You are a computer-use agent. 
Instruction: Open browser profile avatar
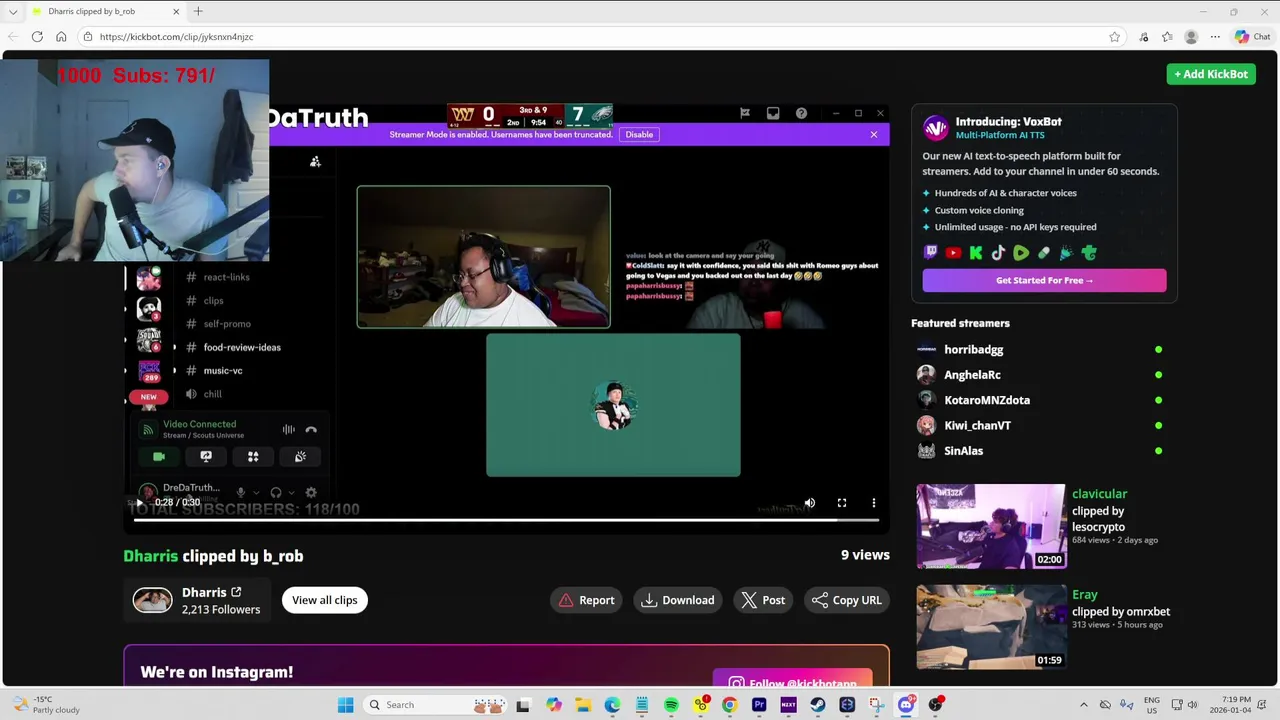coord(1191,37)
